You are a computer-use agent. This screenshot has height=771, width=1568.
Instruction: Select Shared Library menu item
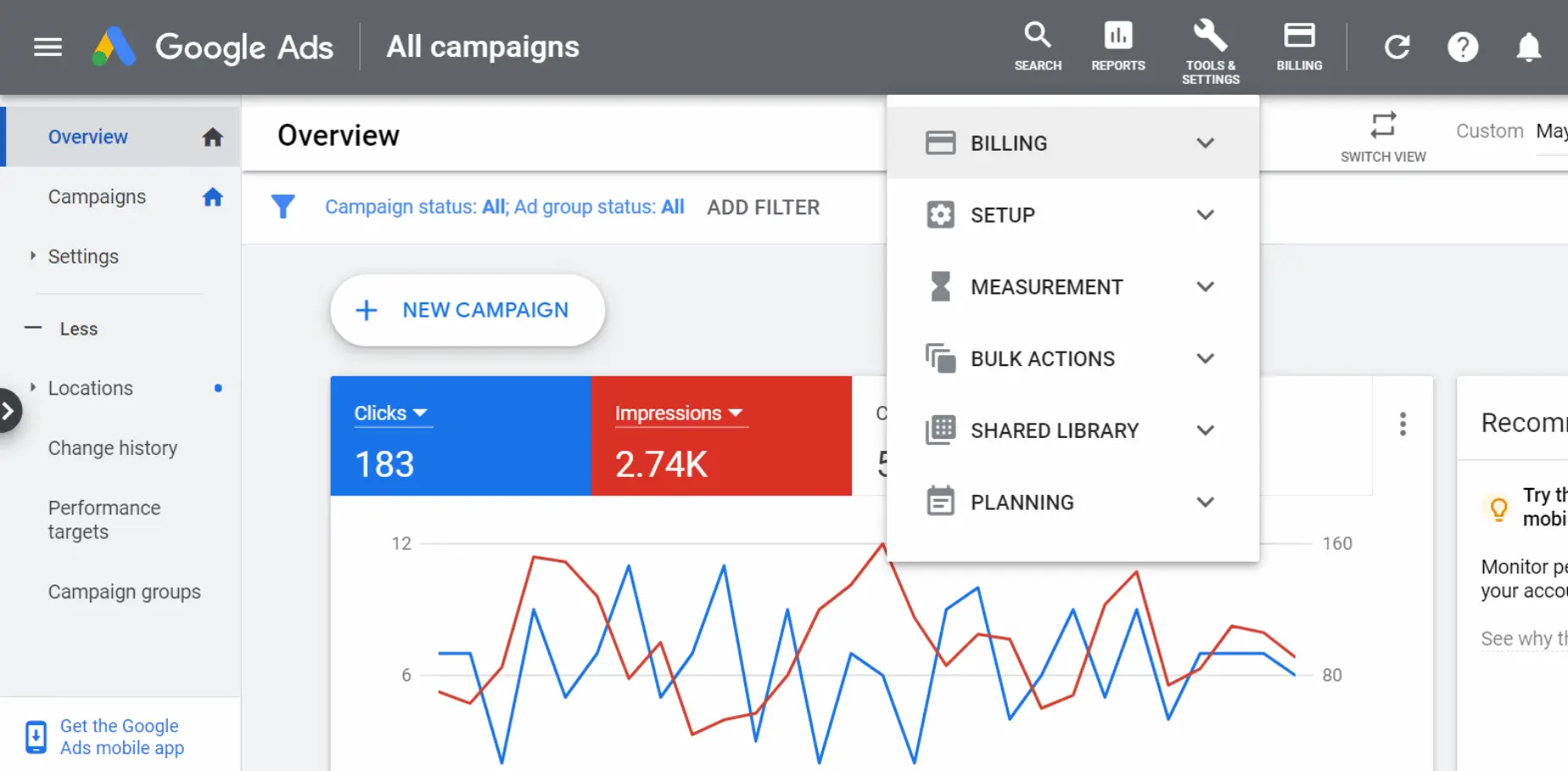[x=1054, y=431]
